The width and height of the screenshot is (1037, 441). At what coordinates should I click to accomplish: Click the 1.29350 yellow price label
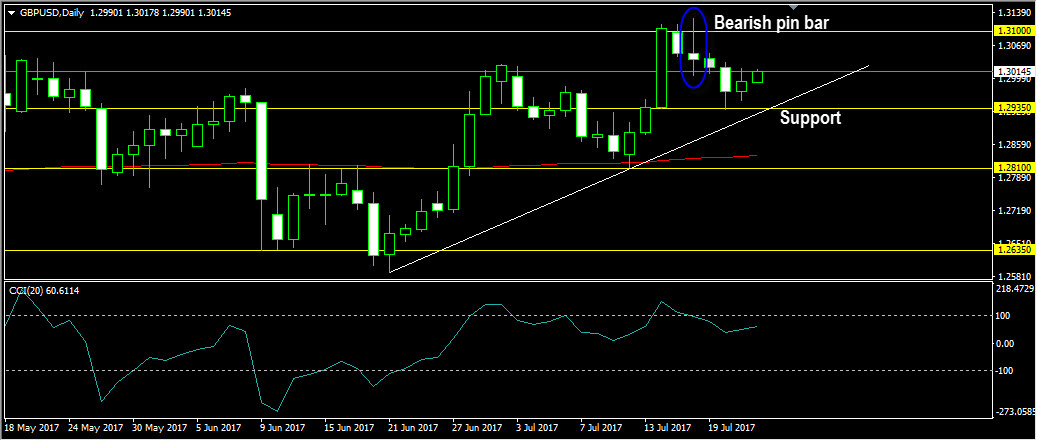[x=1012, y=107]
